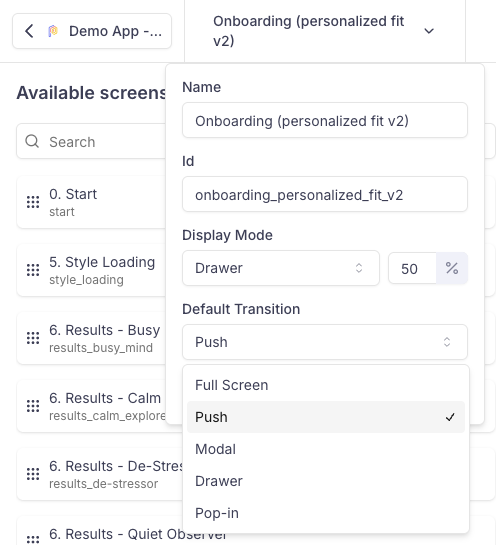Click the Id input field
The height and width of the screenshot is (545, 496).
tap(325, 194)
